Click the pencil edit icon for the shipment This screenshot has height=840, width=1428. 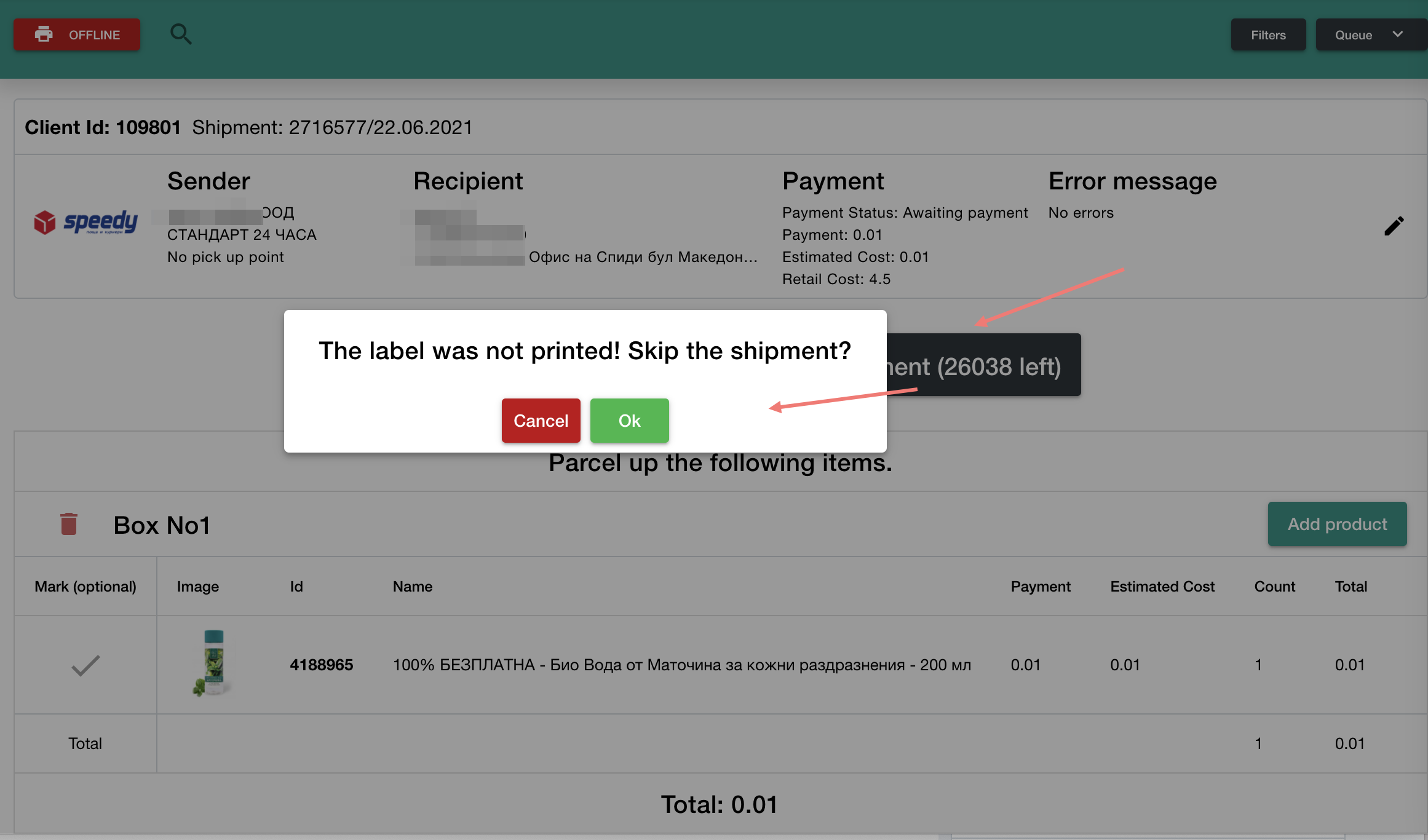point(1394,226)
